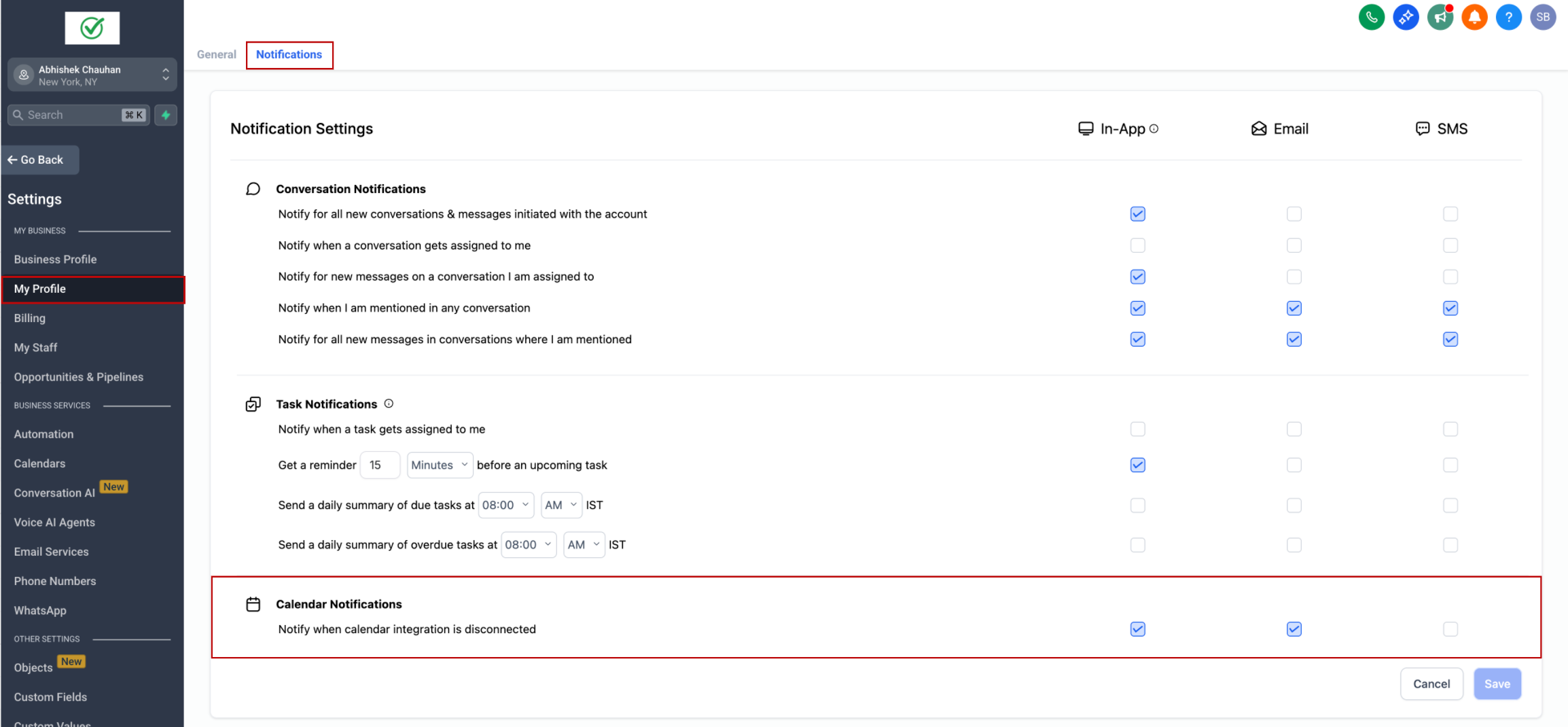Open Billing in the settings sidebar

(30, 318)
